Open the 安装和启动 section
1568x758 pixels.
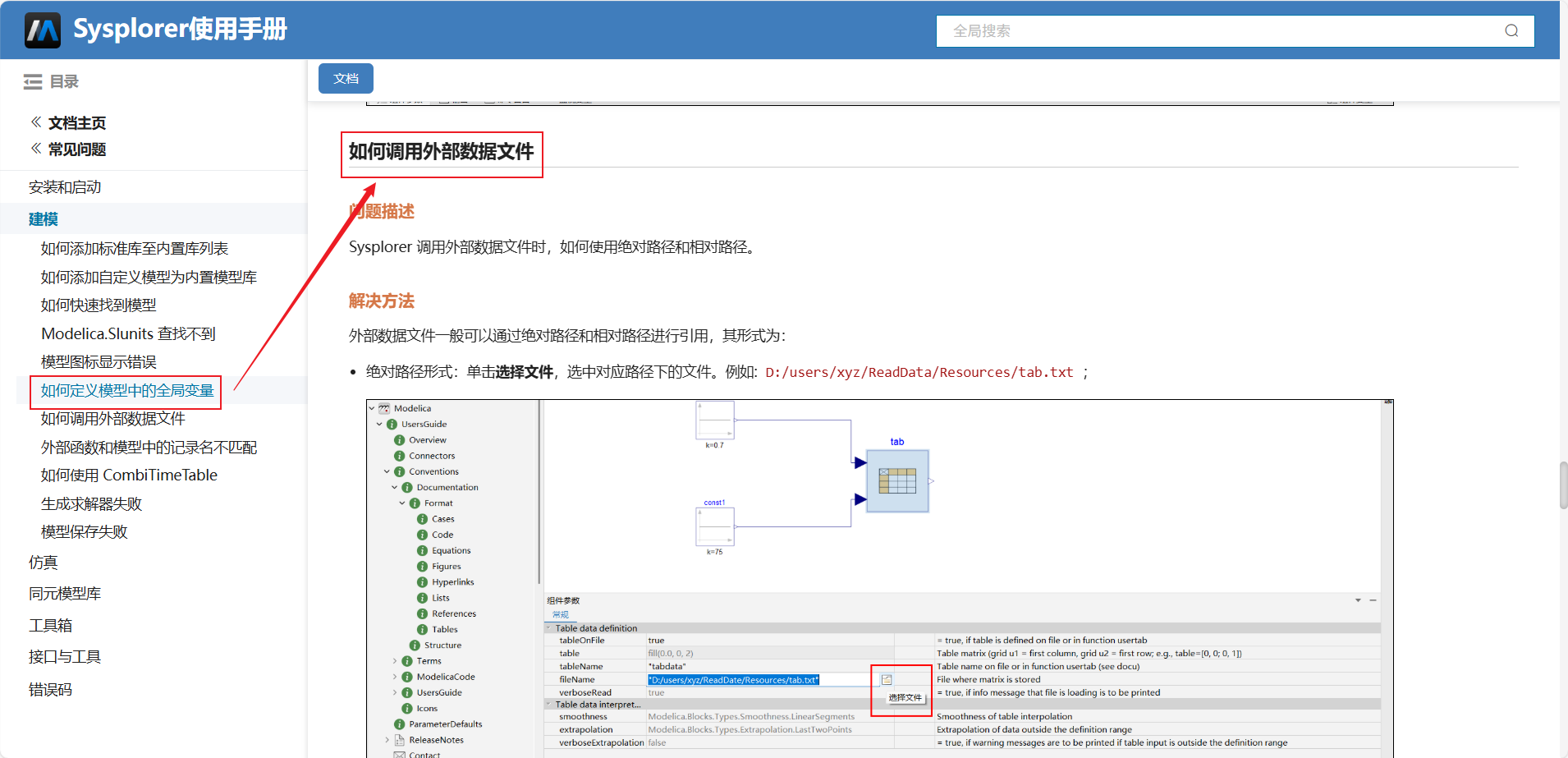pyautogui.click(x=65, y=187)
